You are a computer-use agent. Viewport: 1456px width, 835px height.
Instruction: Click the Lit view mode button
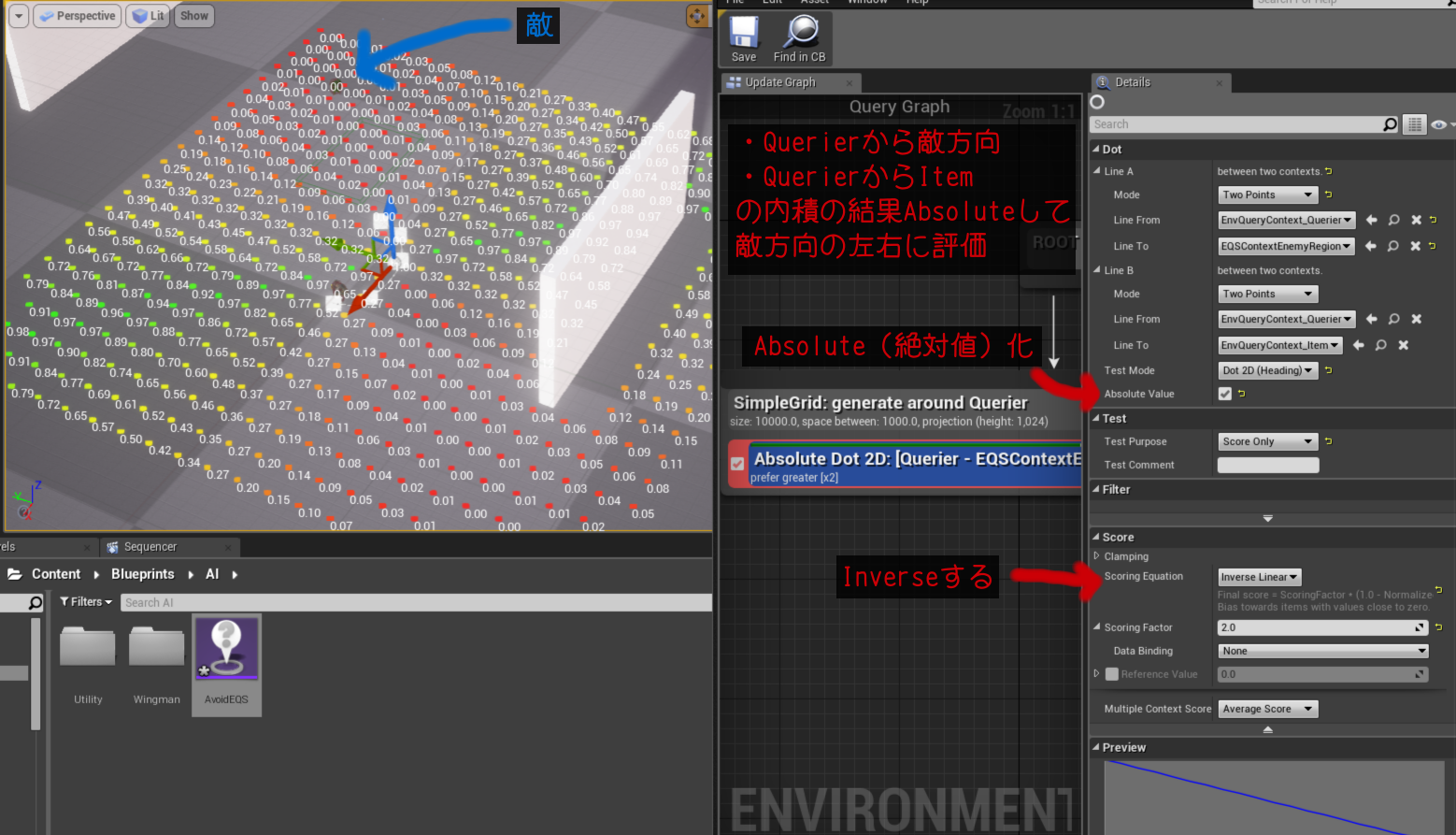click(148, 16)
